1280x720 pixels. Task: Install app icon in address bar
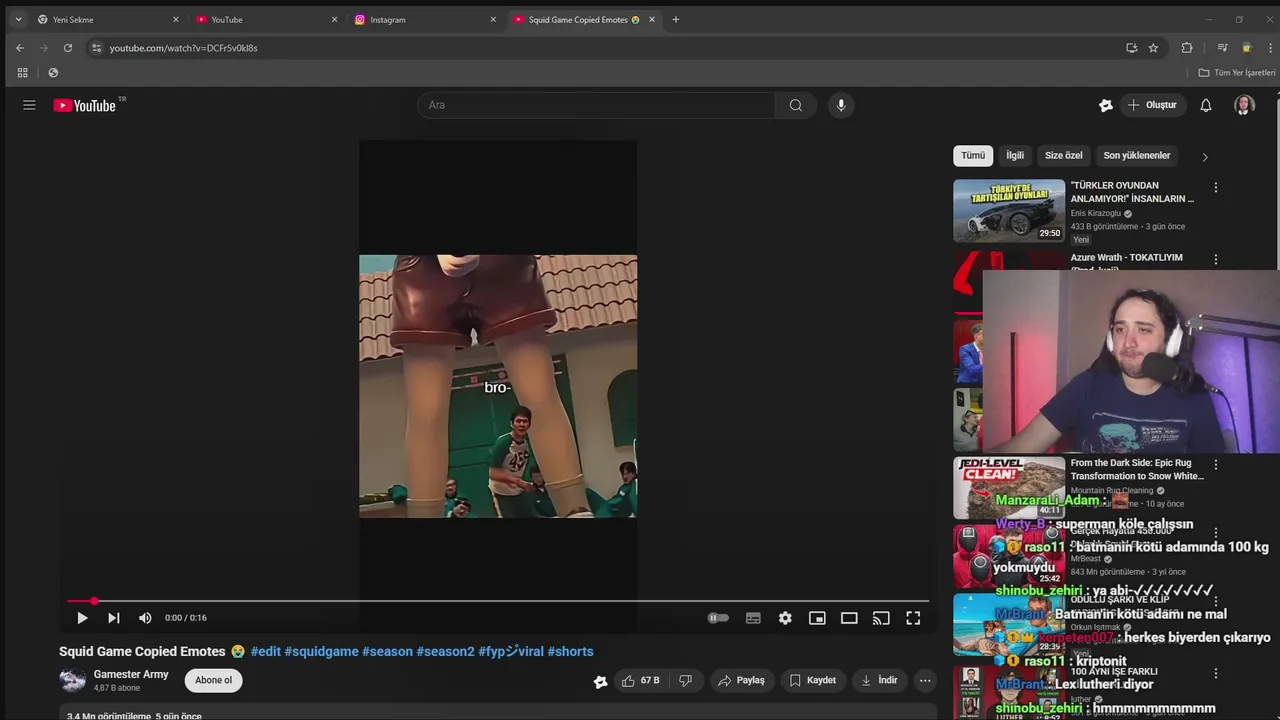point(1131,48)
